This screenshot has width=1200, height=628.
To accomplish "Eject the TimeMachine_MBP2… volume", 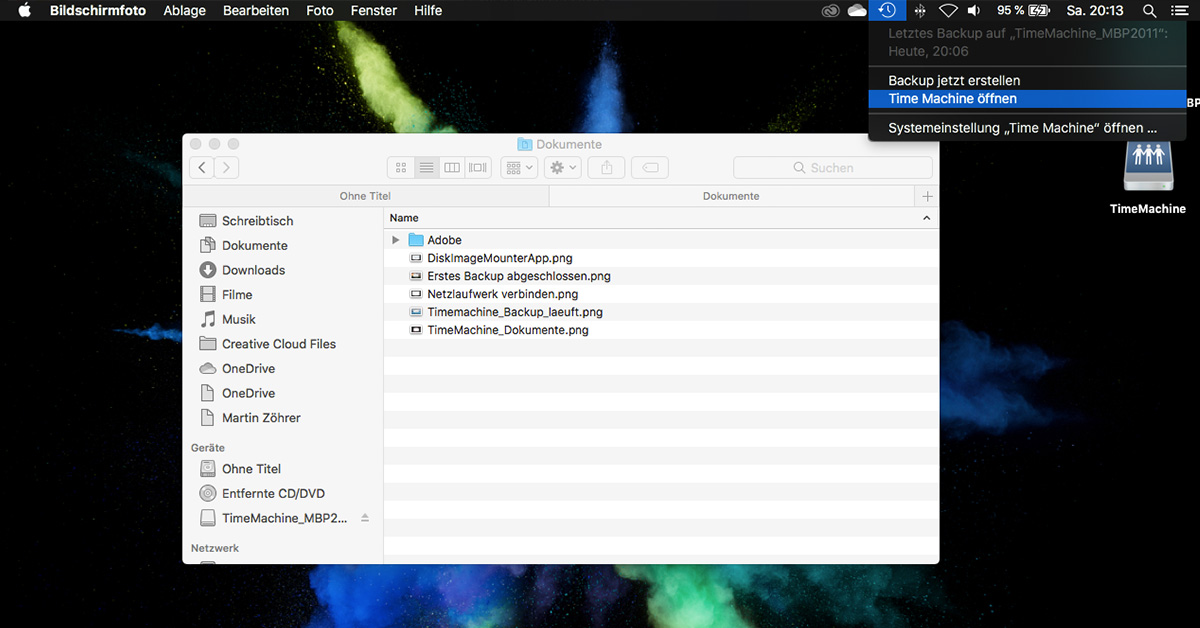I will pyautogui.click(x=365, y=518).
